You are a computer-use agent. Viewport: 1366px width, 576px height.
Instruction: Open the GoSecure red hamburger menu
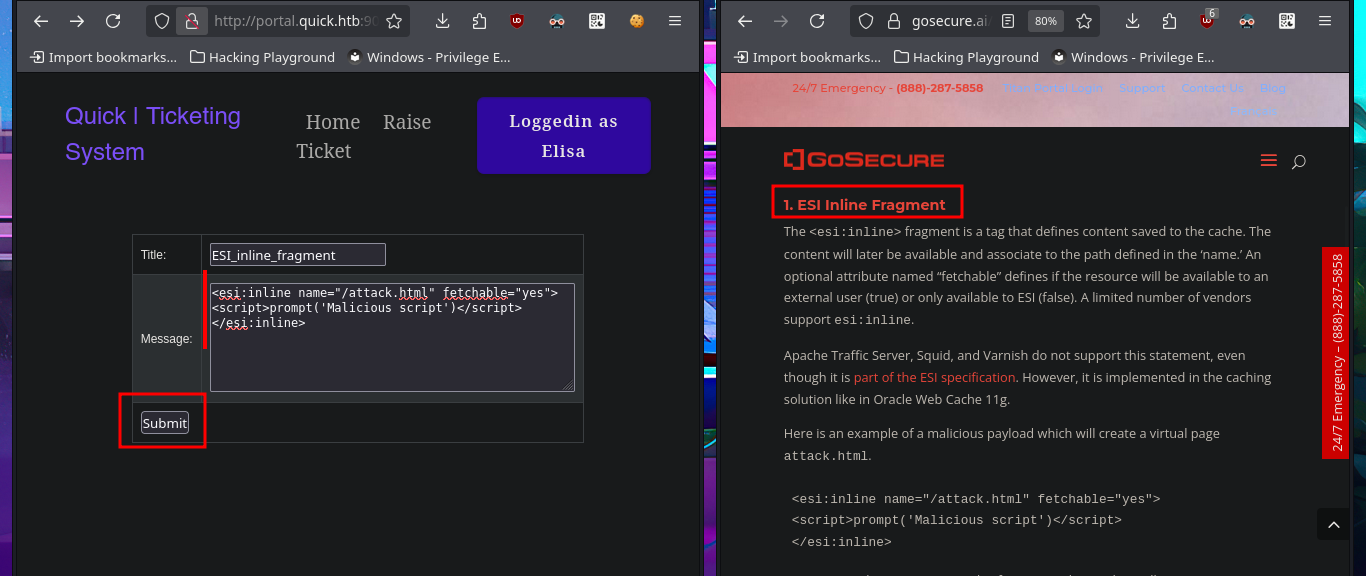click(x=1269, y=161)
